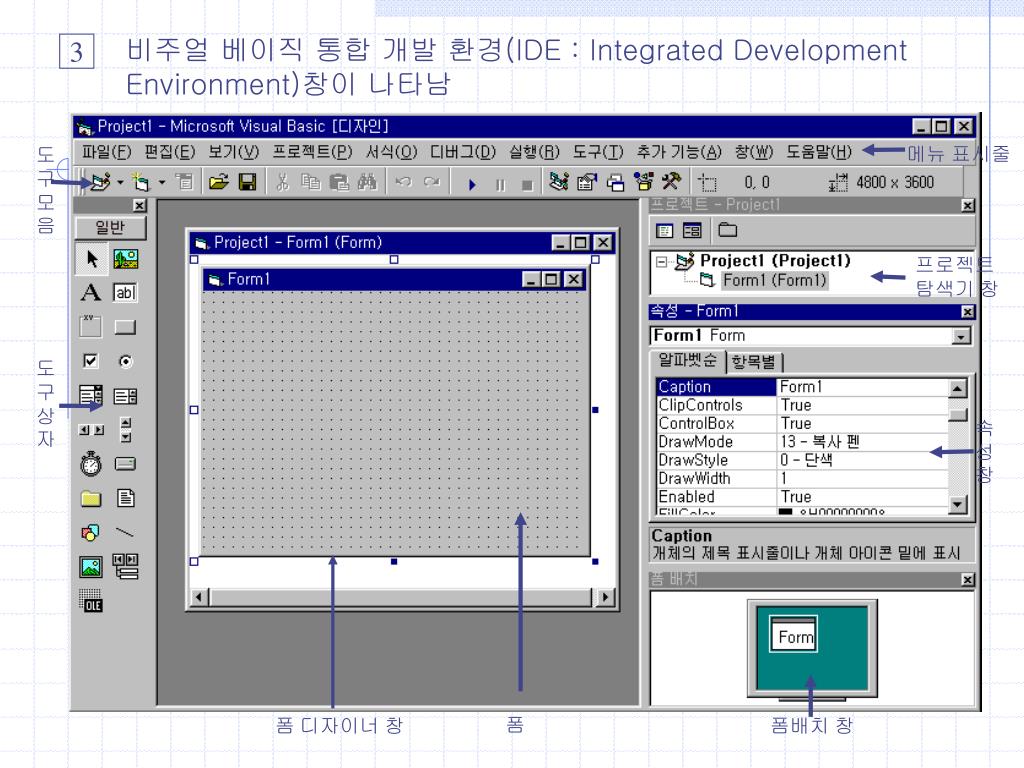Select the PictureBox control tool

[125, 259]
